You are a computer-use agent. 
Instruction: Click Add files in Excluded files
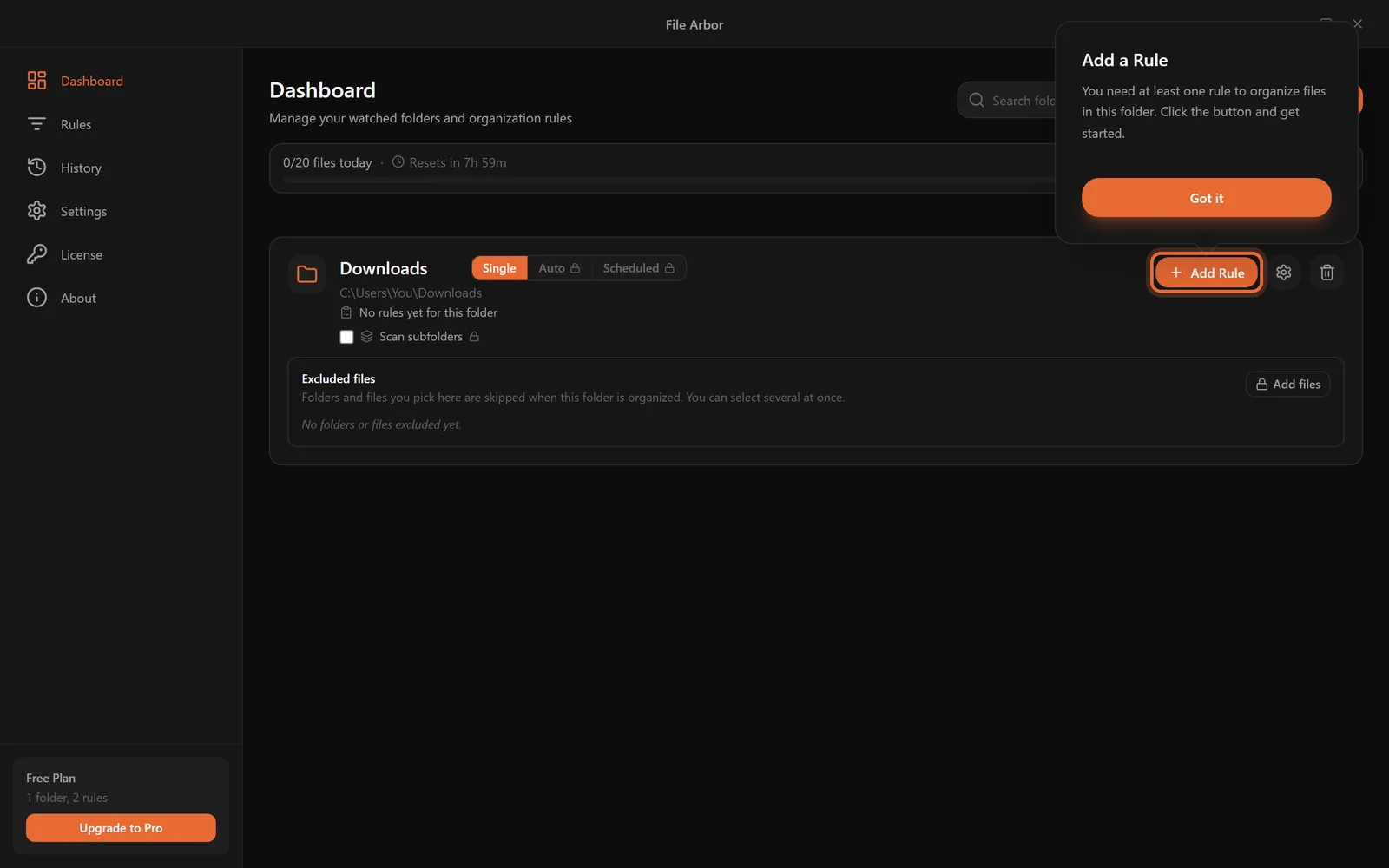[1288, 385]
